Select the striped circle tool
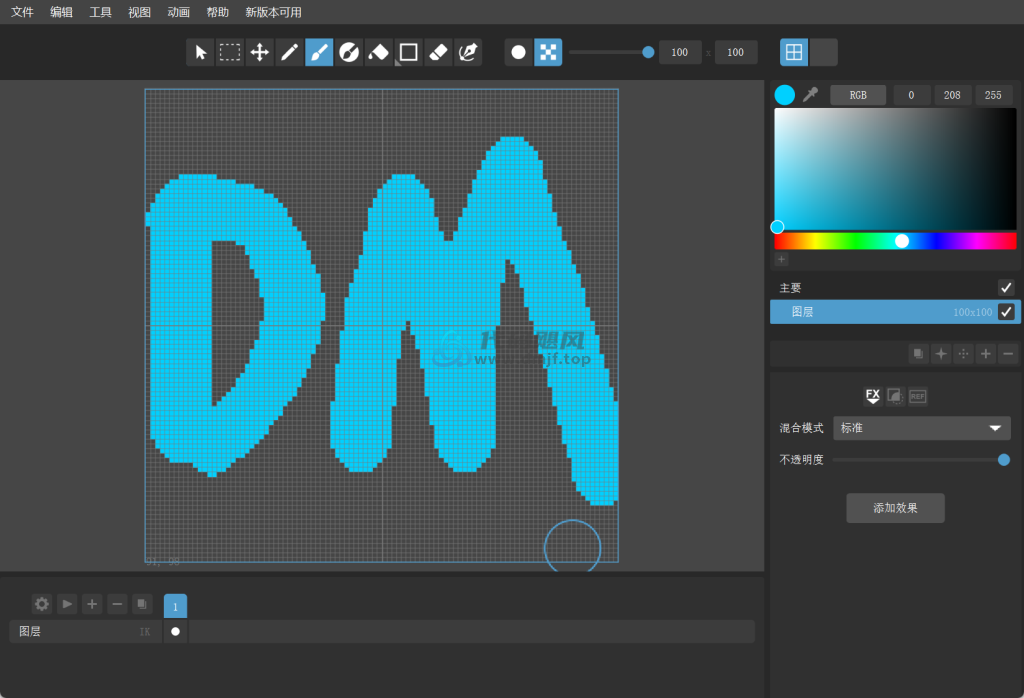 pyautogui.click(x=349, y=52)
